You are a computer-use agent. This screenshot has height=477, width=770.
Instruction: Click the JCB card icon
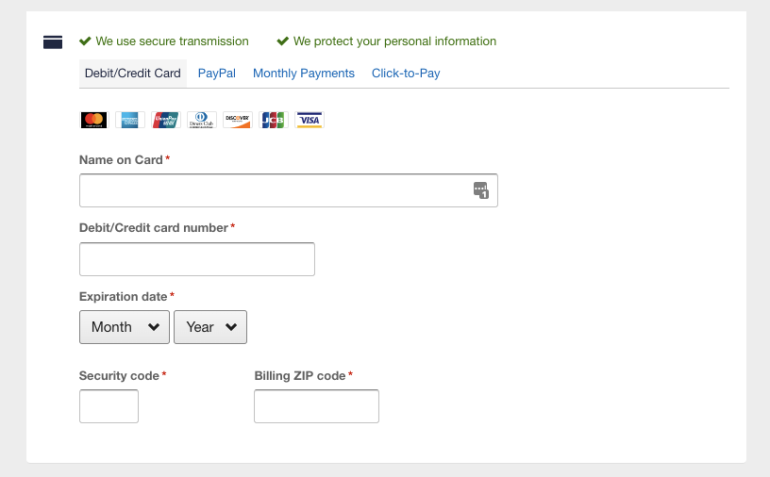point(273,120)
